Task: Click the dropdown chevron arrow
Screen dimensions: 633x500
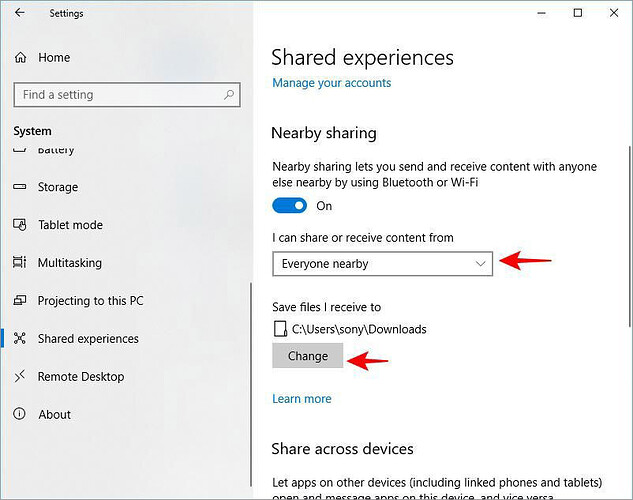Action: (480, 264)
